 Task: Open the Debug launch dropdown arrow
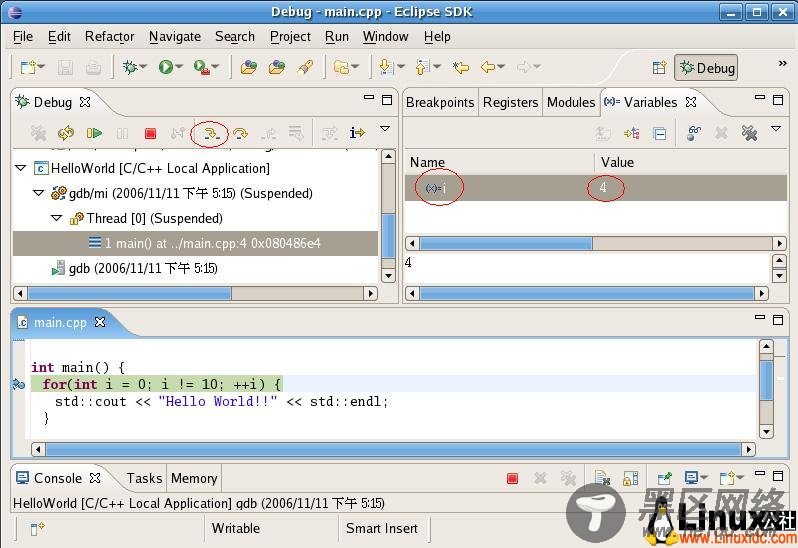[x=144, y=67]
